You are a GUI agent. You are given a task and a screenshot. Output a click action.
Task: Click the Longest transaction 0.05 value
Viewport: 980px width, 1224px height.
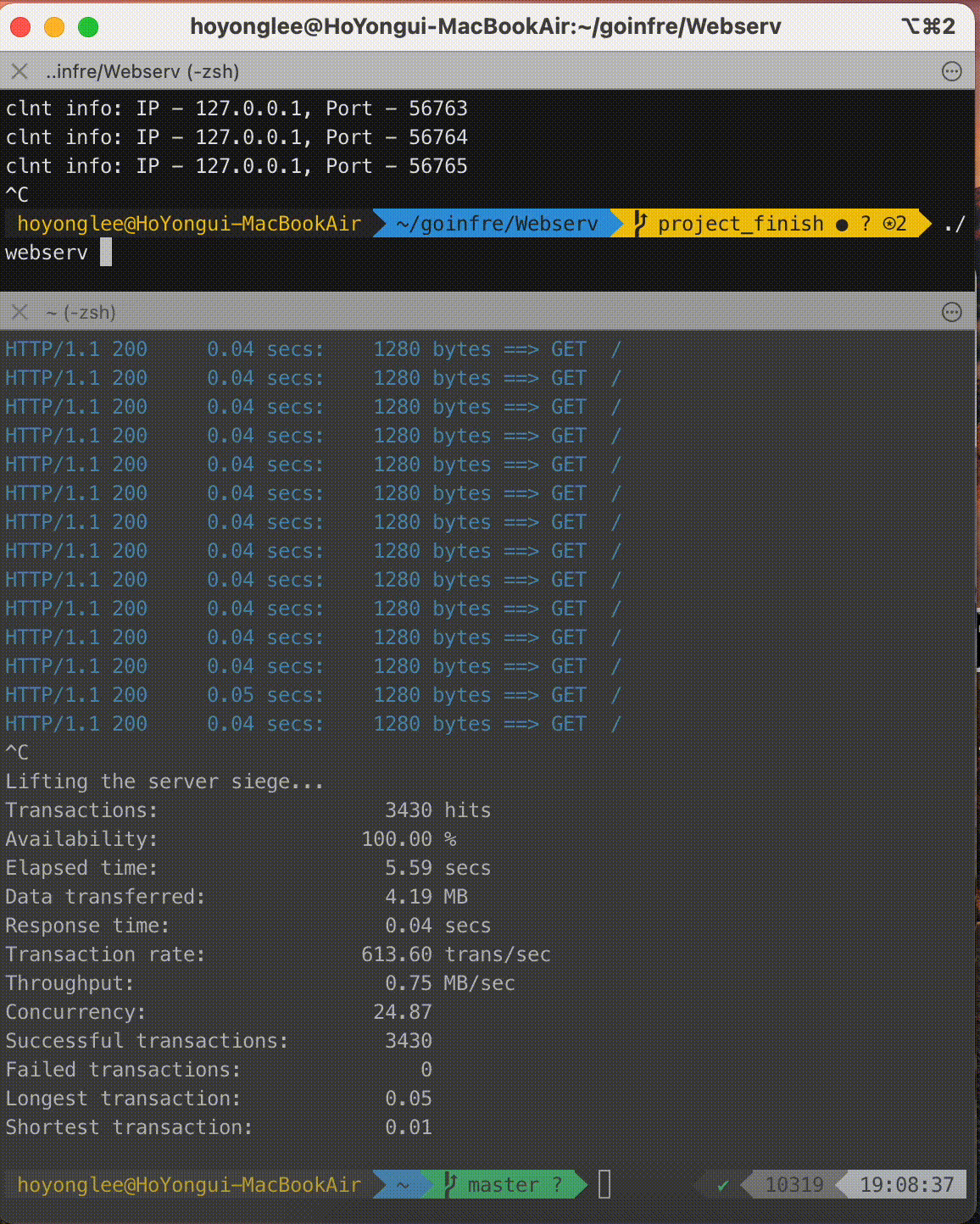click(x=409, y=1099)
